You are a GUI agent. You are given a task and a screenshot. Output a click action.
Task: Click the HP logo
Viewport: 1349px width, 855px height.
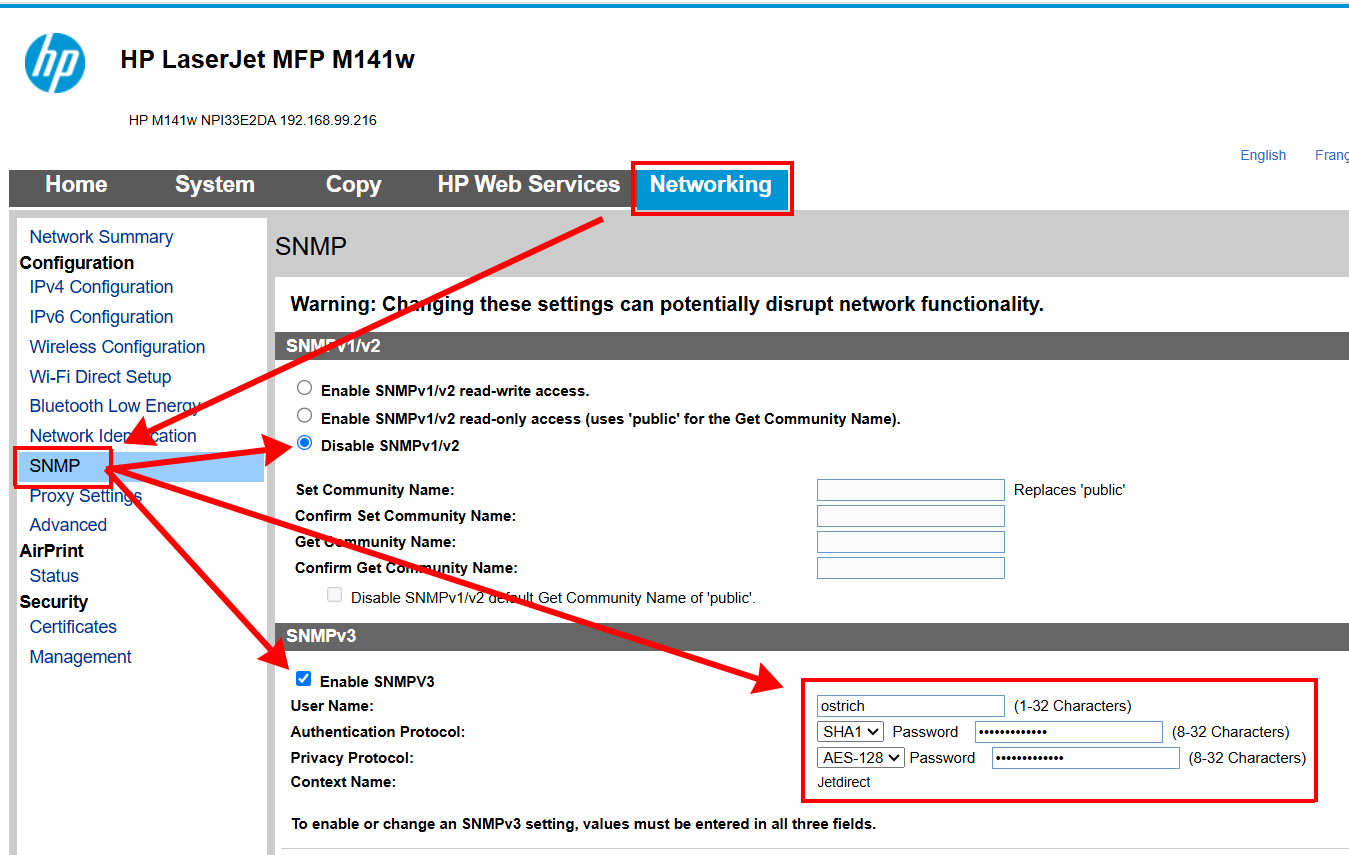pyautogui.click(x=55, y=62)
